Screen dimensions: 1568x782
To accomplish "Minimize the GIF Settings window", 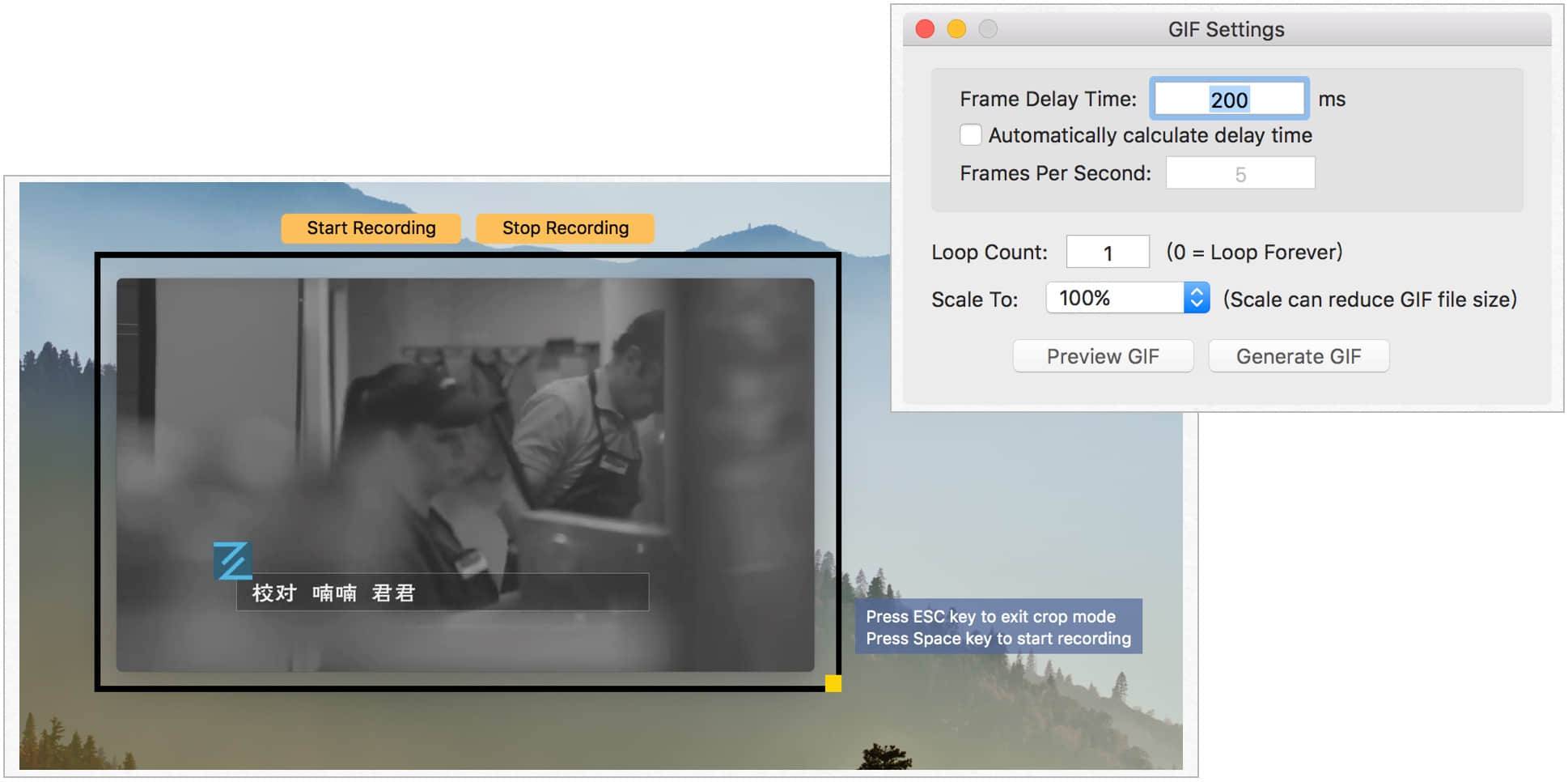I will [956, 29].
